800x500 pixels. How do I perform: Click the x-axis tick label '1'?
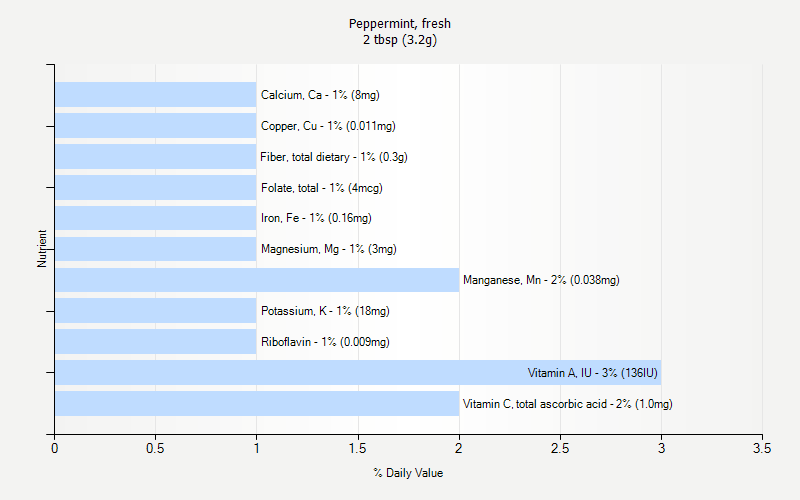point(256,448)
